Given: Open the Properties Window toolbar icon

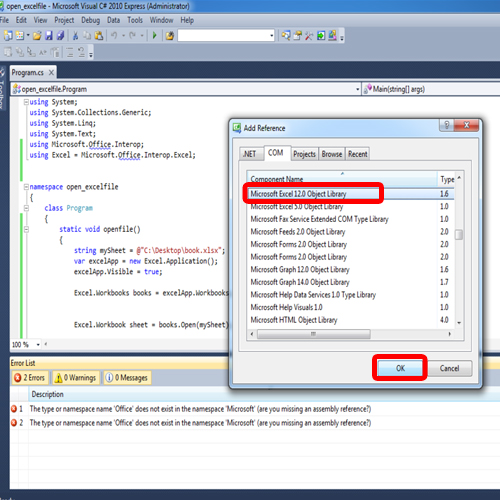Looking at the screenshot, I should click(297, 35).
